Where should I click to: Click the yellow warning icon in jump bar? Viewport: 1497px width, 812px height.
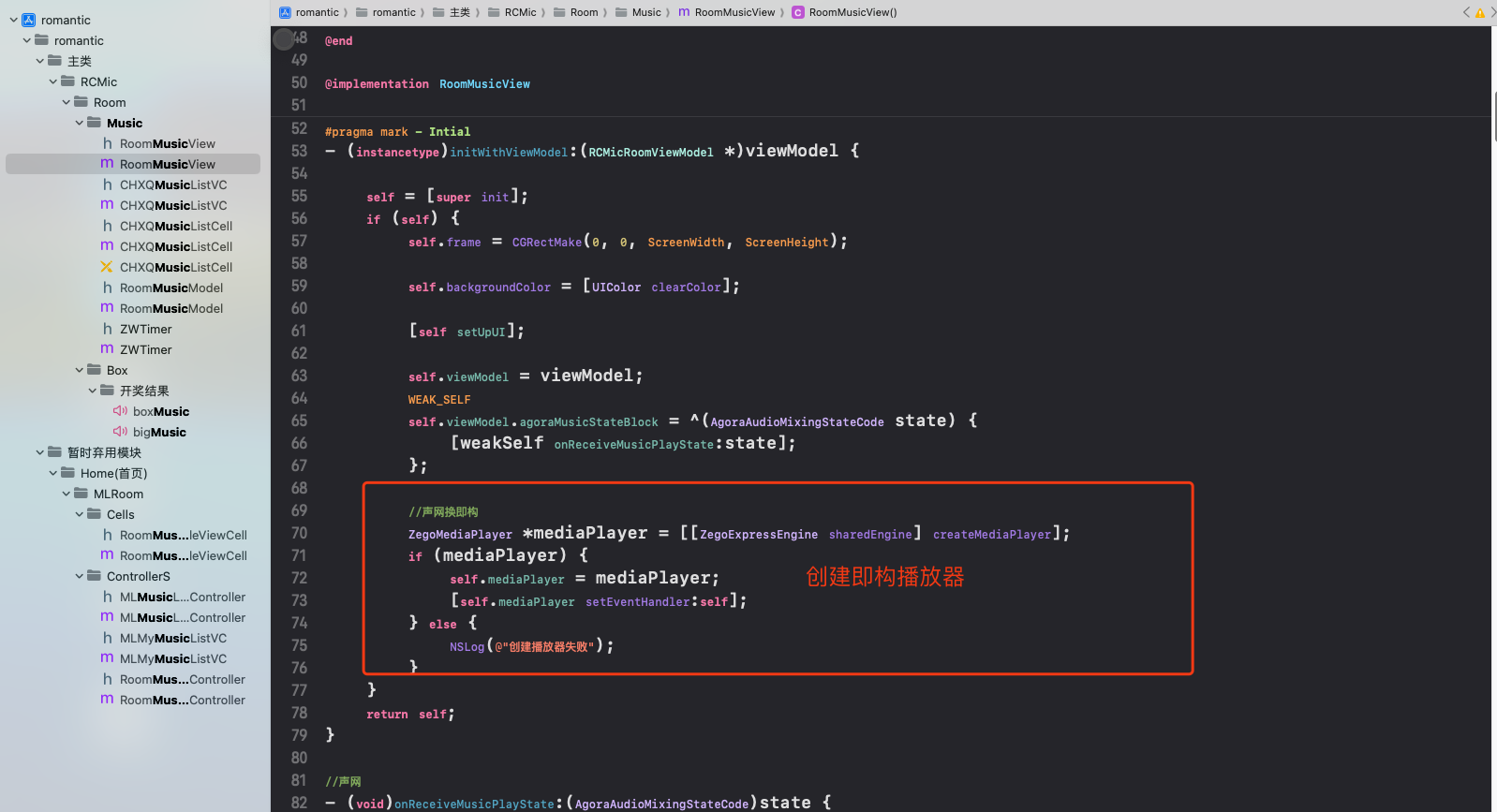1480,13
